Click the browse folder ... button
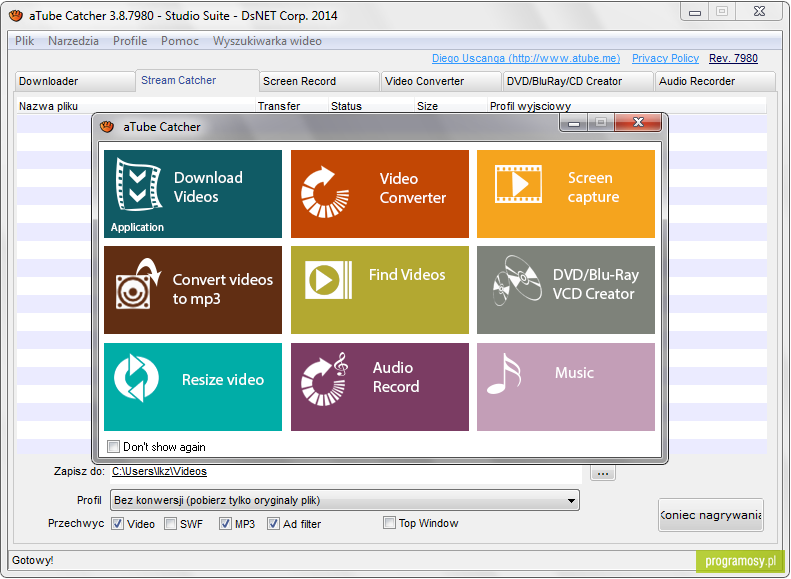791x579 pixels. [602, 473]
